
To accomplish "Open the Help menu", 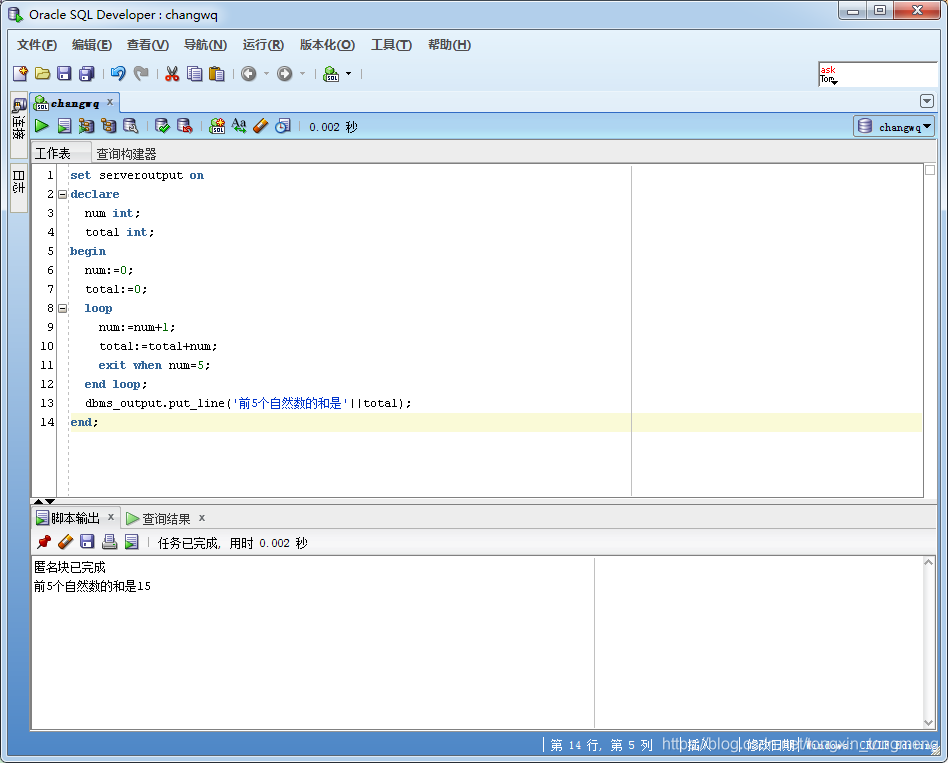I will [x=449, y=45].
